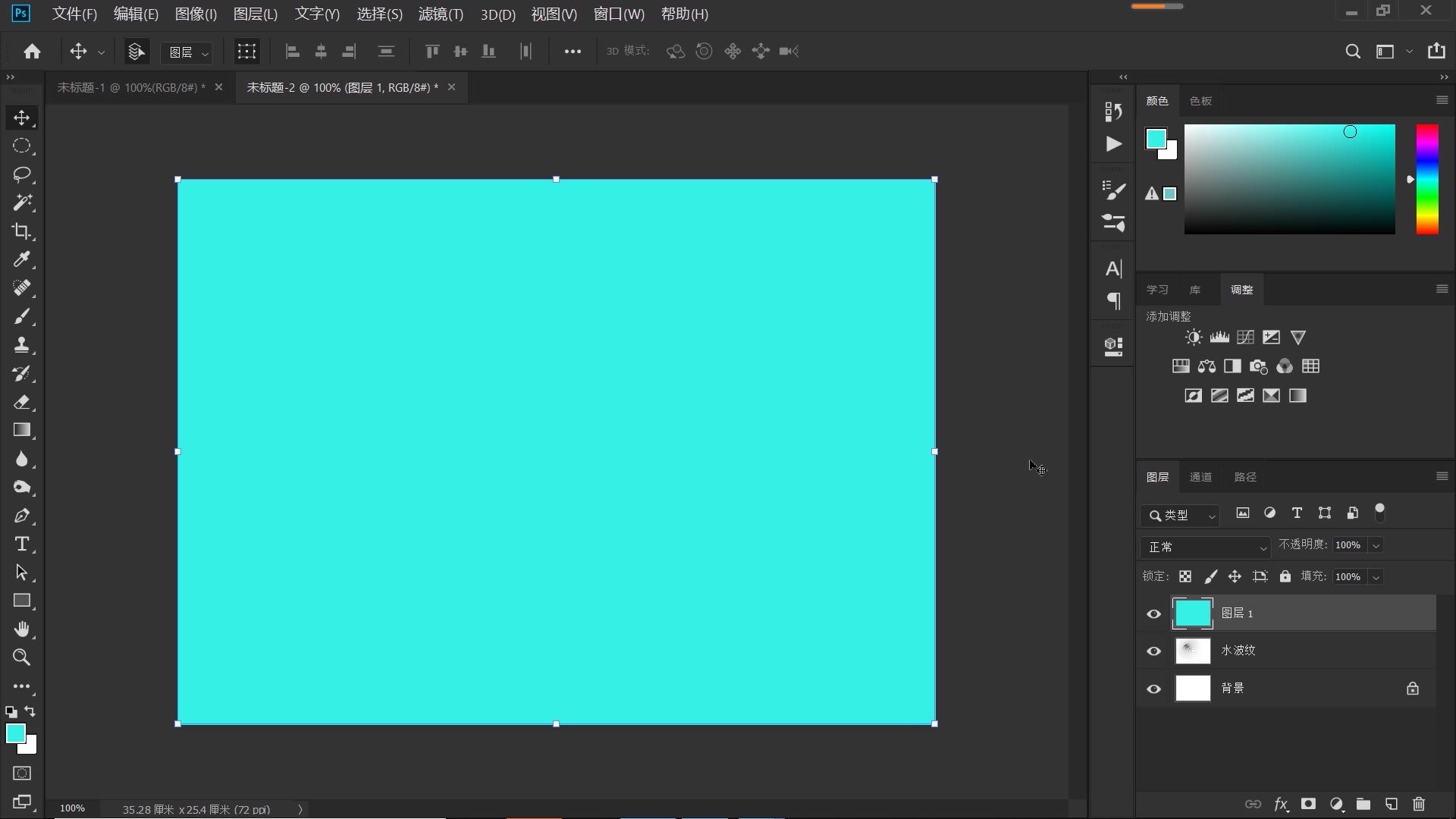Hide the 水波纹 layer
Viewport: 1456px width, 819px height.
[1153, 651]
